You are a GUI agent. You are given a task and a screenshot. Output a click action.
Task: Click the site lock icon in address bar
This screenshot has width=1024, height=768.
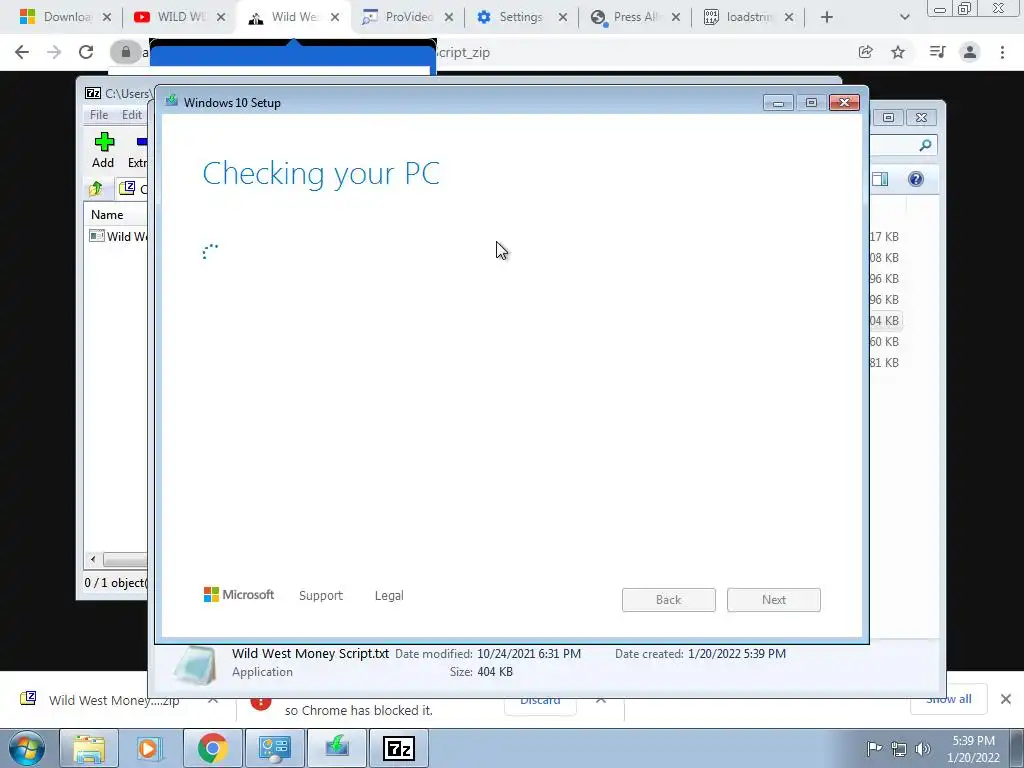125,52
